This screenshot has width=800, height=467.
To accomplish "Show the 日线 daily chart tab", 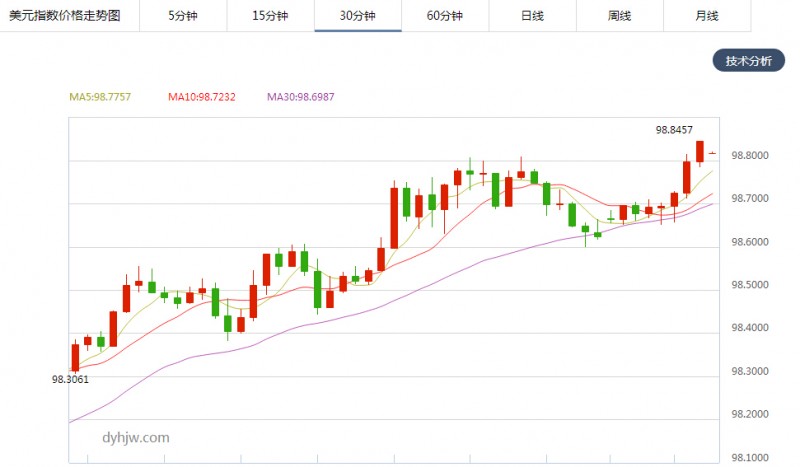I will (x=532, y=16).
